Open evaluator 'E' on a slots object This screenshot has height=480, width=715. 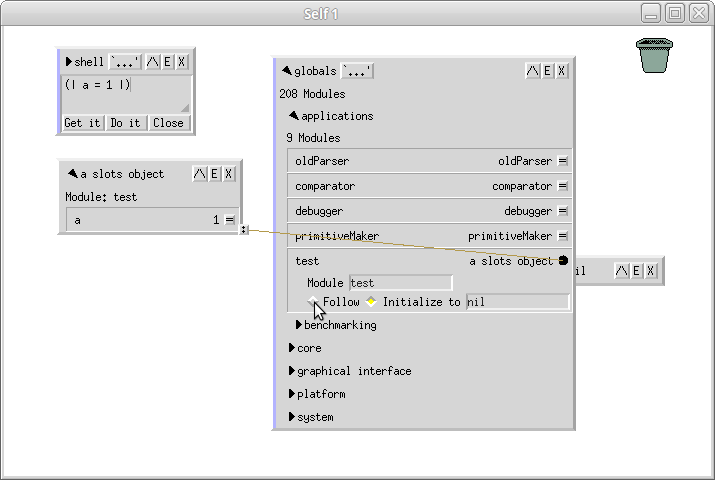point(214,174)
